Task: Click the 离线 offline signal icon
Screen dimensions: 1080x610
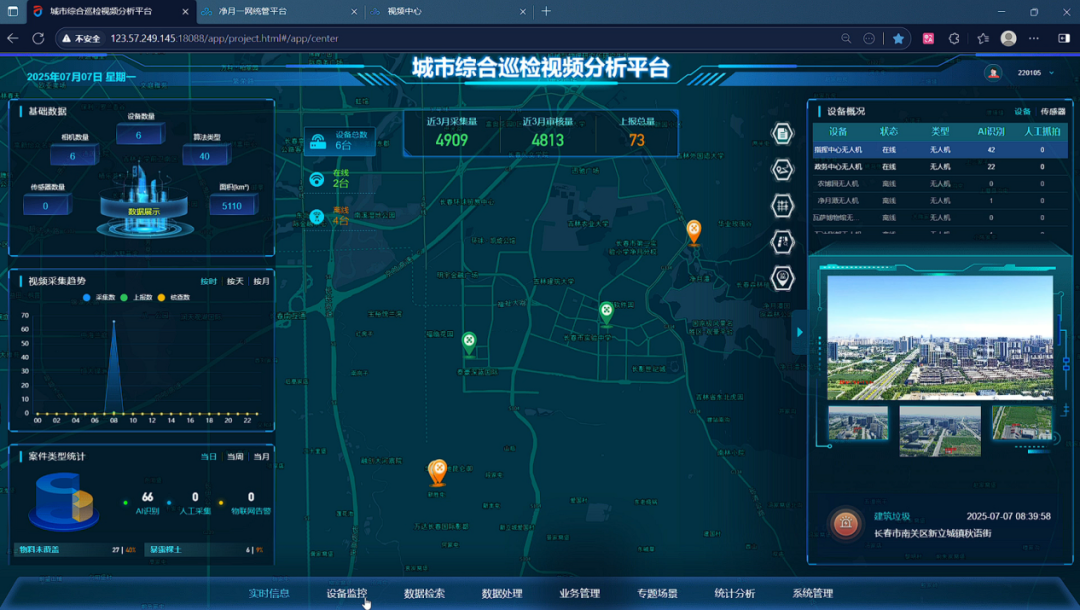Action: [316, 217]
